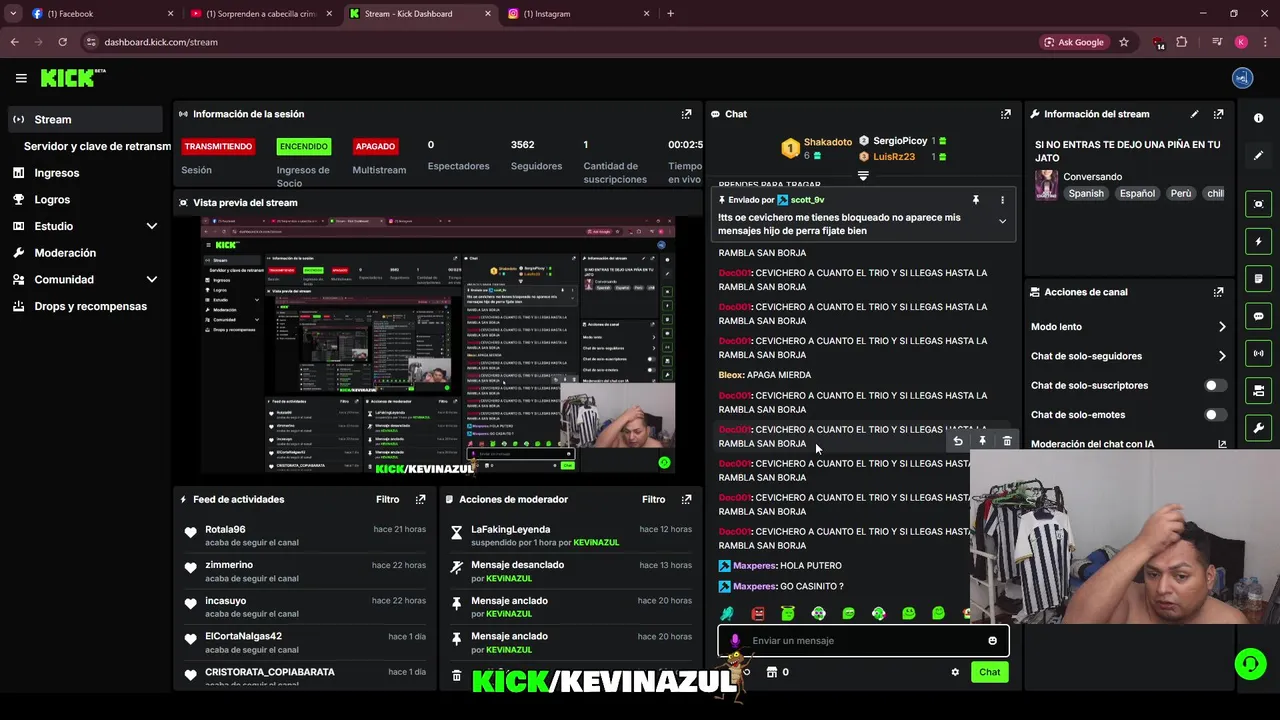Open Filtro in Feed de actividades
The height and width of the screenshot is (720, 1280).
click(x=387, y=499)
